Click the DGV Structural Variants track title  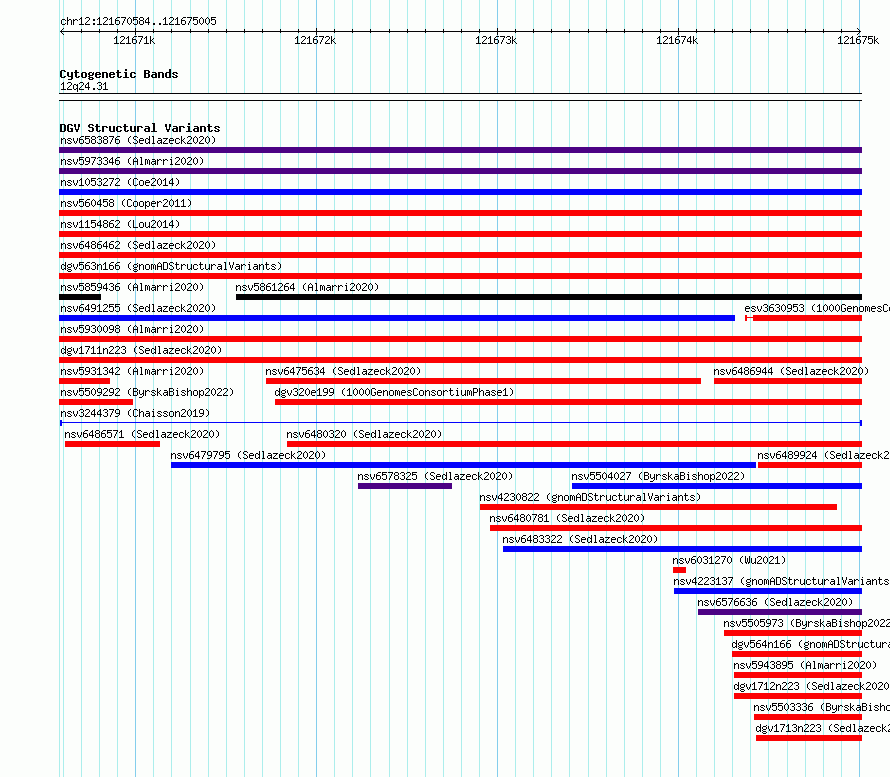click(140, 128)
